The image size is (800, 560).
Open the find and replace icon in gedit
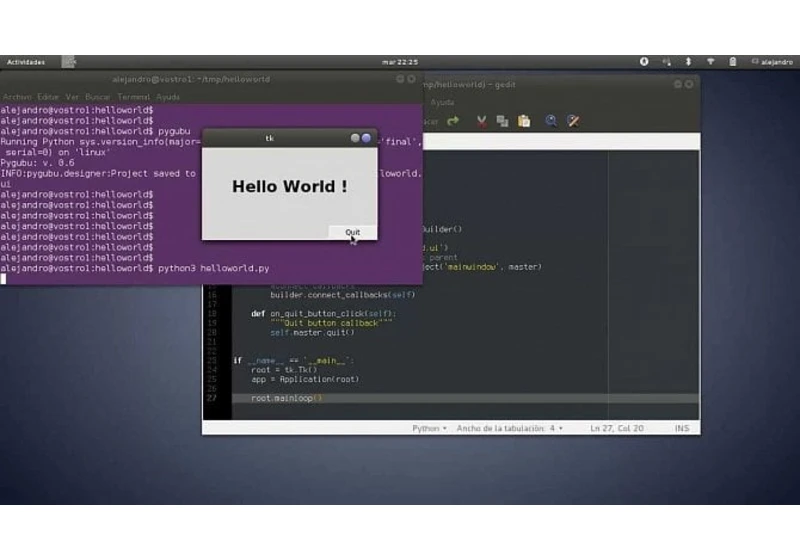coord(573,121)
